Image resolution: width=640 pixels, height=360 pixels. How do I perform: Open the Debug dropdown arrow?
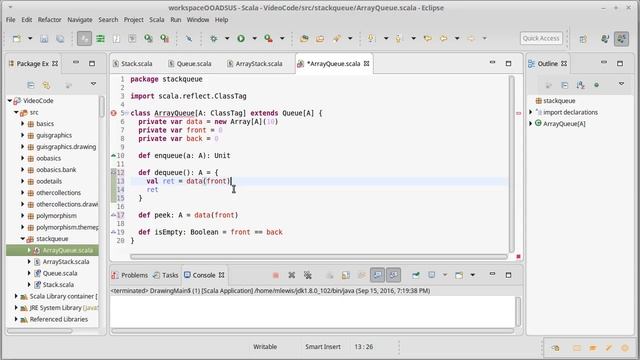click(227, 38)
